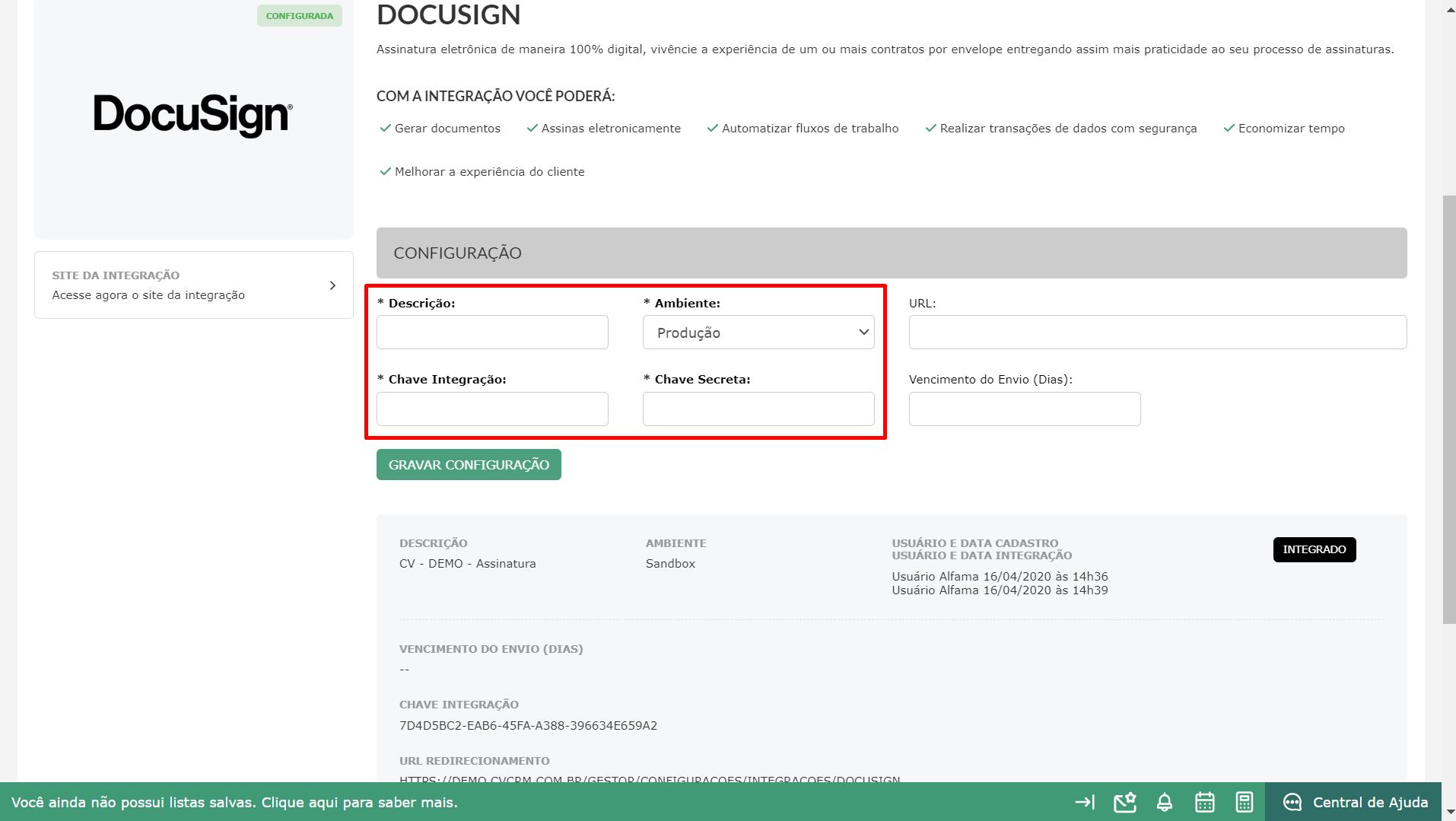
Task: Click the DocuSign logo image
Action: pos(193,115)
